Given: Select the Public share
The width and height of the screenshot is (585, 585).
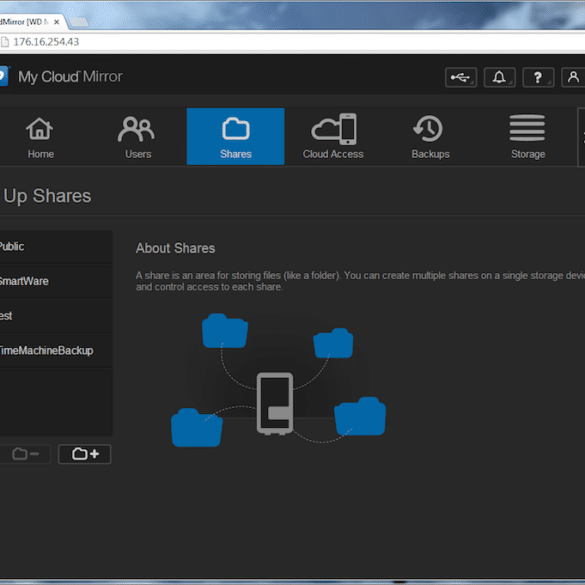Looking at the screenshot, I should [56, 247].
